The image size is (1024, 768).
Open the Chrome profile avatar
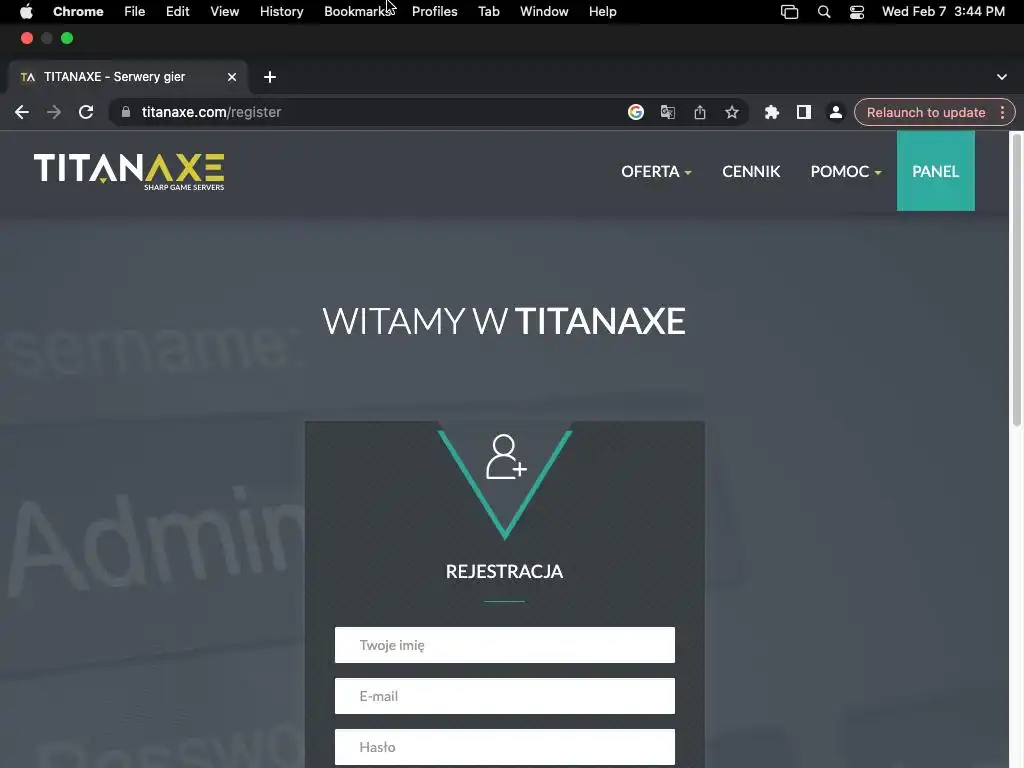tap(835, 112)
